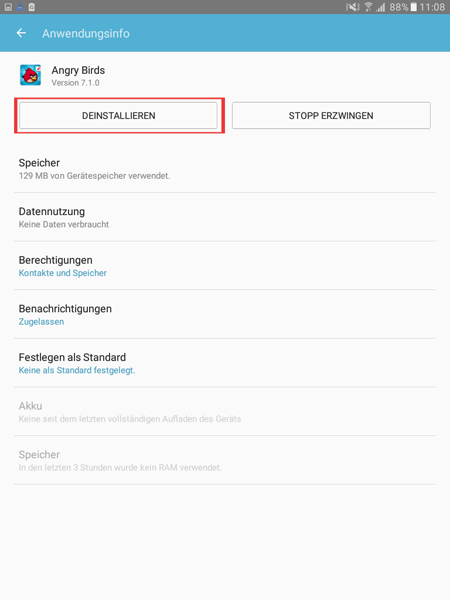Tap the back arrow in header
Screen dimensions: 450x600
point(21,33)
